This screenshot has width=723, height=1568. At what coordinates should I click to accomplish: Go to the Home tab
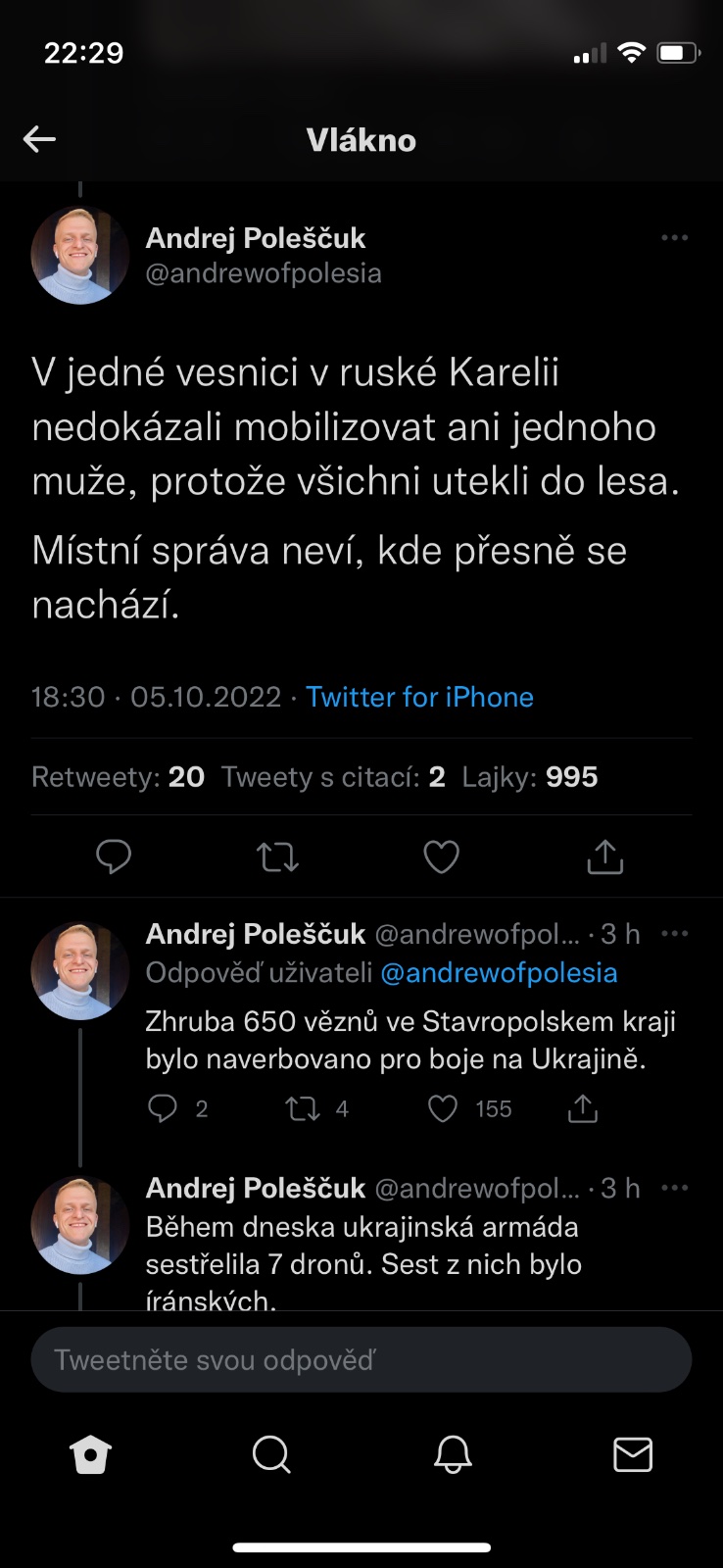click(91, 1455)
